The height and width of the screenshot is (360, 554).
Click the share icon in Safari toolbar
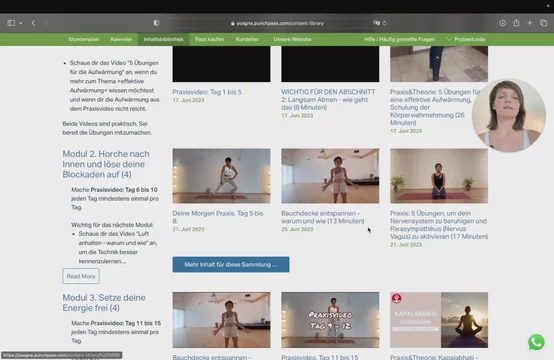516,23
